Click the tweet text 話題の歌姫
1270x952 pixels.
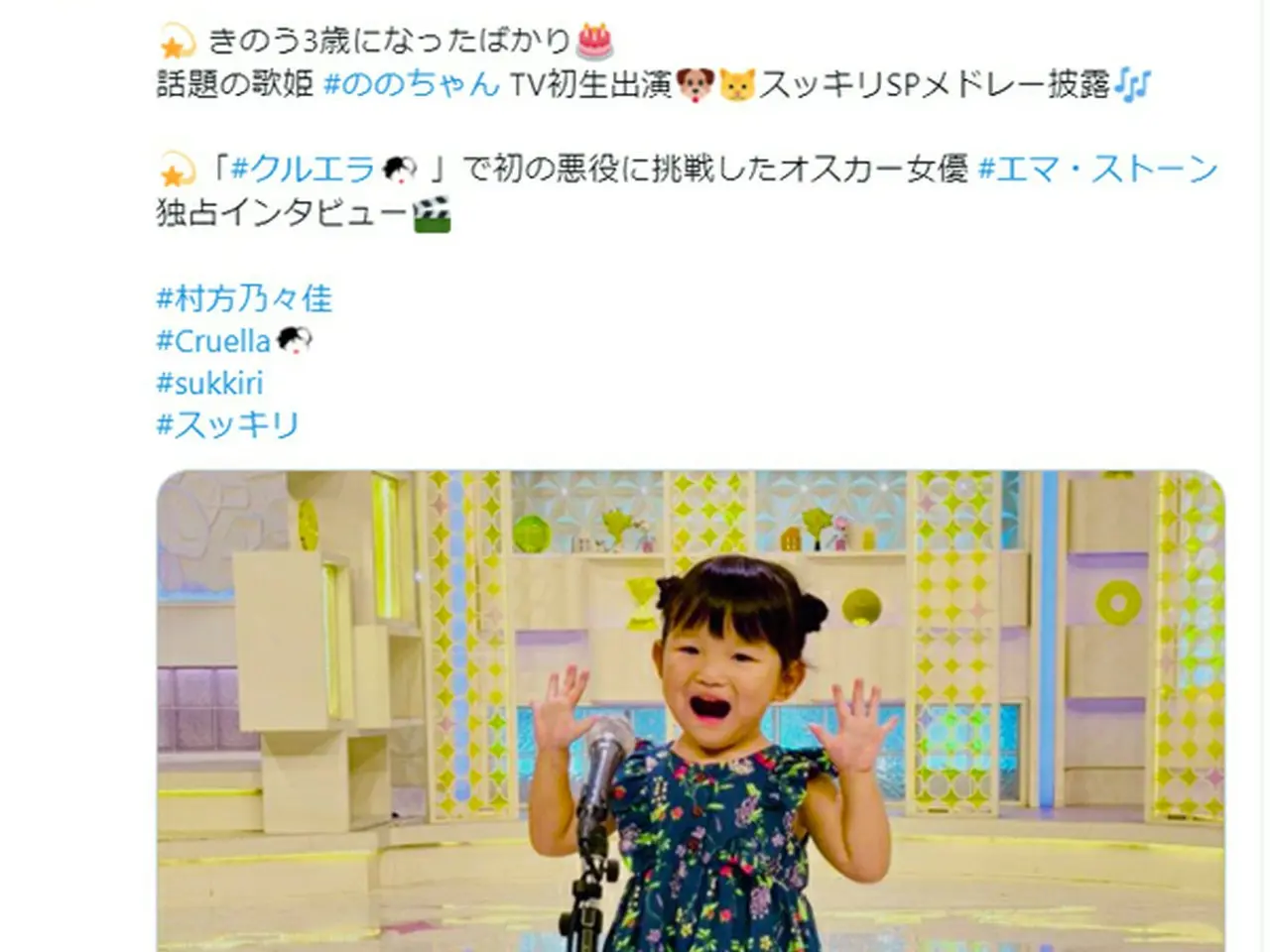point(235,84)
